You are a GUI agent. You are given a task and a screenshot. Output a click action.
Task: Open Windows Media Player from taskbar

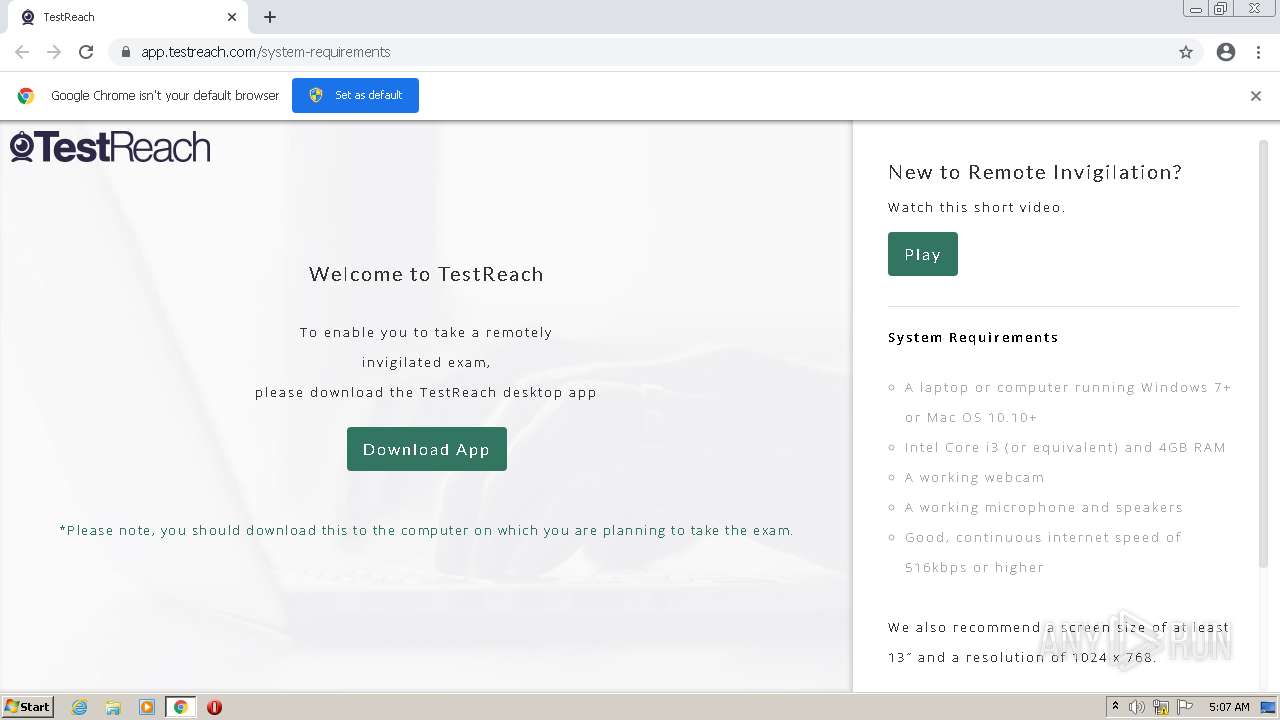[147, 707]
